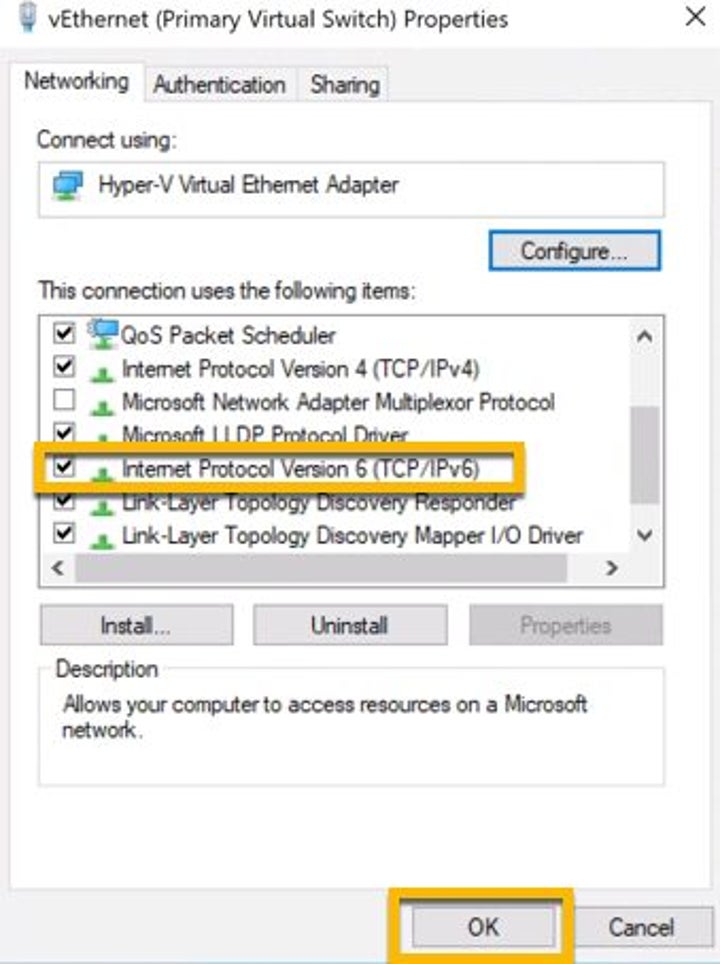The image size is (720, 964).
Task: Switch to the Authentication tab
Action: click(219, 85)
